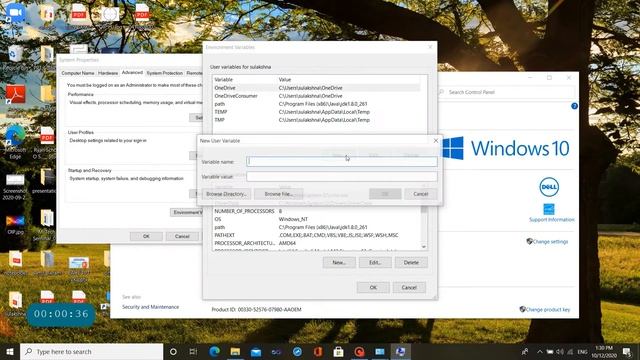The width and height of the screenshot is (640, 360).
Task: Click the Browse File button
Action: click(278, 194)
